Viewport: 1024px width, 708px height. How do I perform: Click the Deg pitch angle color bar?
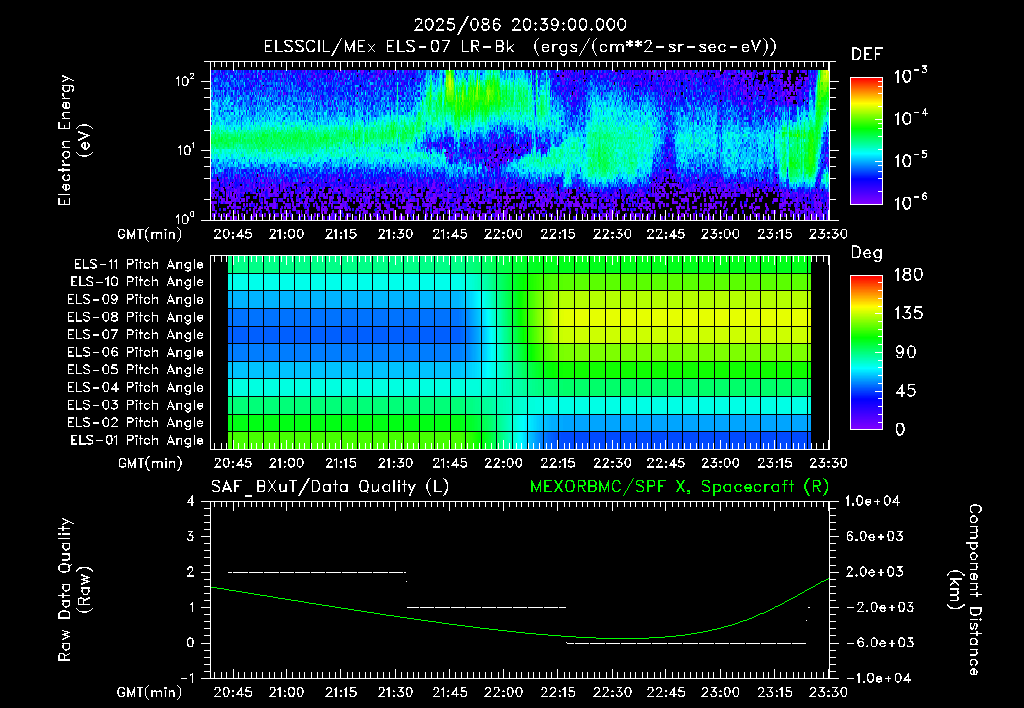pyautogui.click(x=866, y=352)
